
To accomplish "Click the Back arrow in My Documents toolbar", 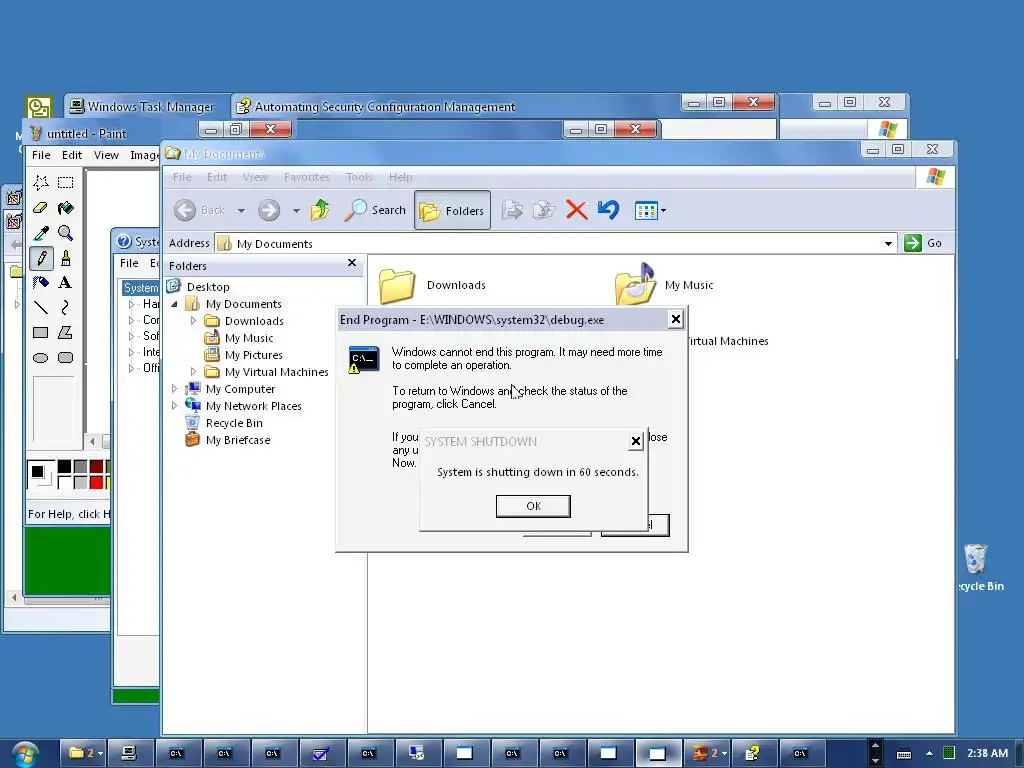I will (x=185, y=210).
